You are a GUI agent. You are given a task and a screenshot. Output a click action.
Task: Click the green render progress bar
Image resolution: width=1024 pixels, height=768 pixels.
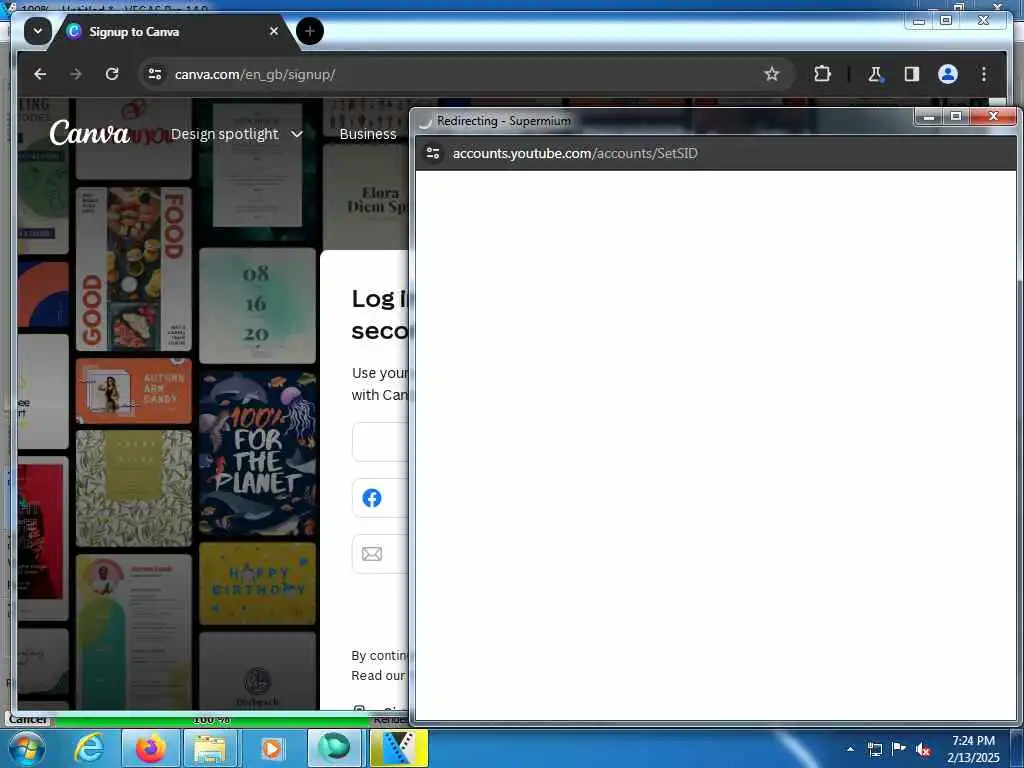[x=212, y=720]
